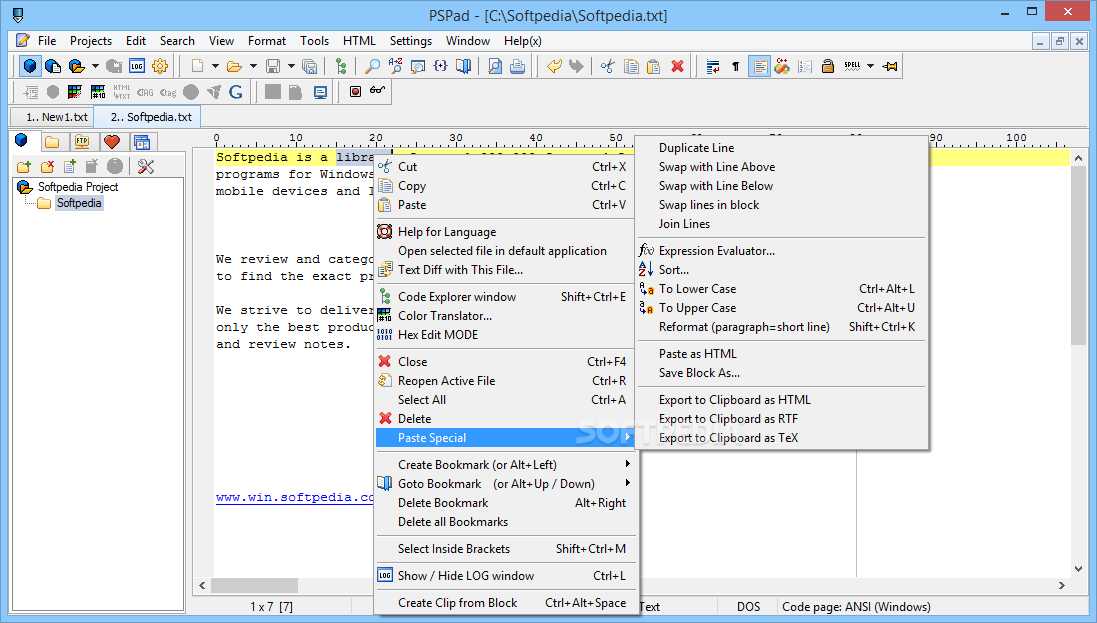Screen dimensions: 1097x623
Task: Click the Paste clipboard icon in toolbar
Action: point(653,66)
